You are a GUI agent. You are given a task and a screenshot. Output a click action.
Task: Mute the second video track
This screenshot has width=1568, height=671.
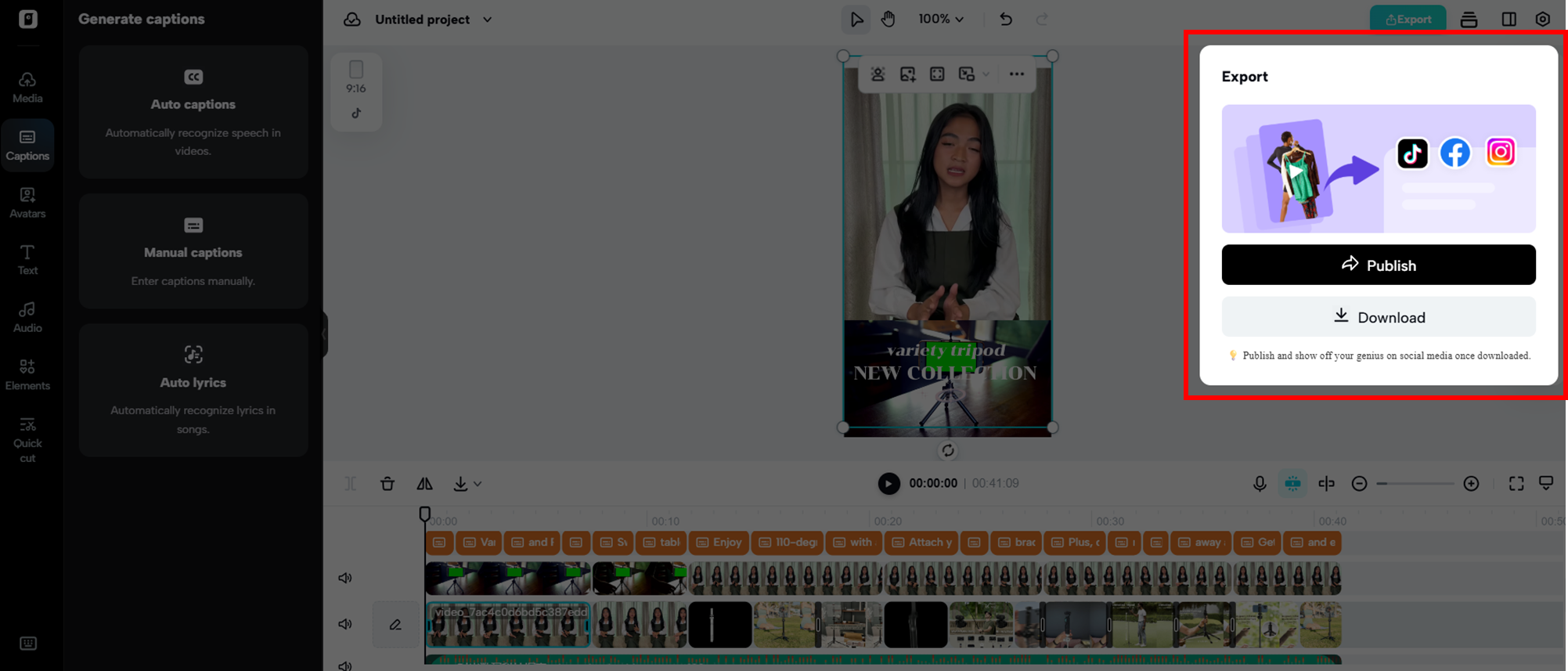coord(345,624)
